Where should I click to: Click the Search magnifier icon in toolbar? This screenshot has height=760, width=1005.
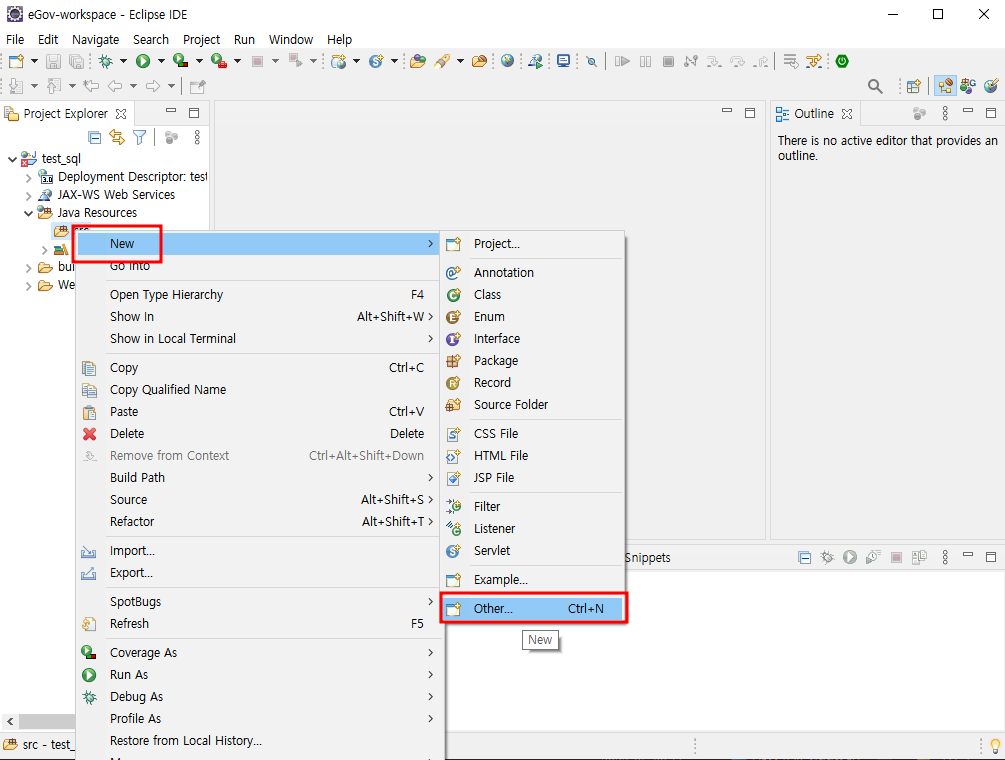coord(875,86)
